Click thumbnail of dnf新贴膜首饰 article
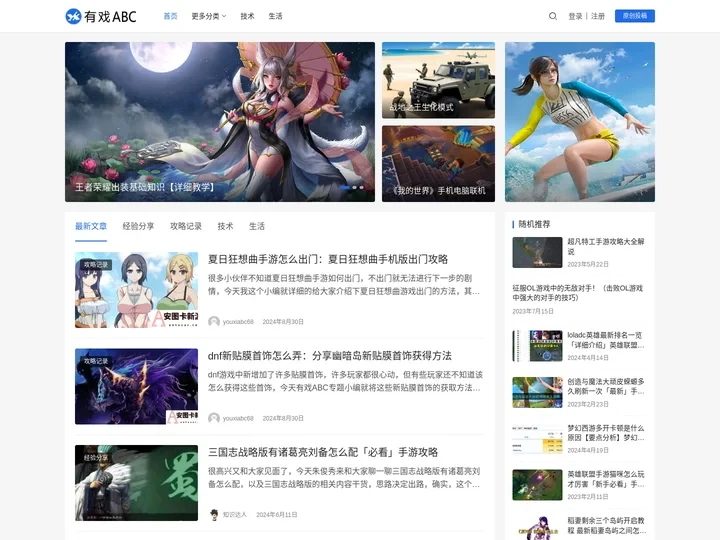The width and height of the screenshot is (720, 540). pos(136,386)
